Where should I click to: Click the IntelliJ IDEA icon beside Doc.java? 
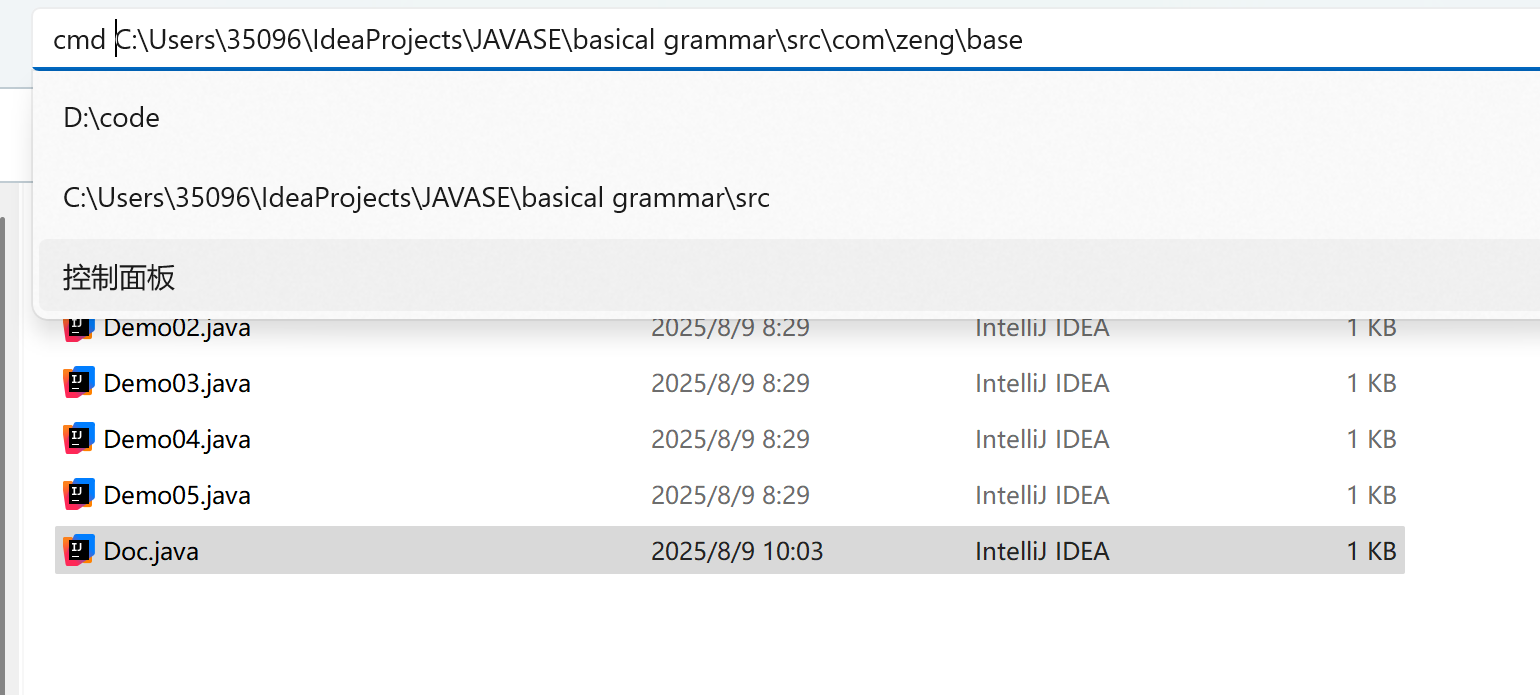(78, 550)
